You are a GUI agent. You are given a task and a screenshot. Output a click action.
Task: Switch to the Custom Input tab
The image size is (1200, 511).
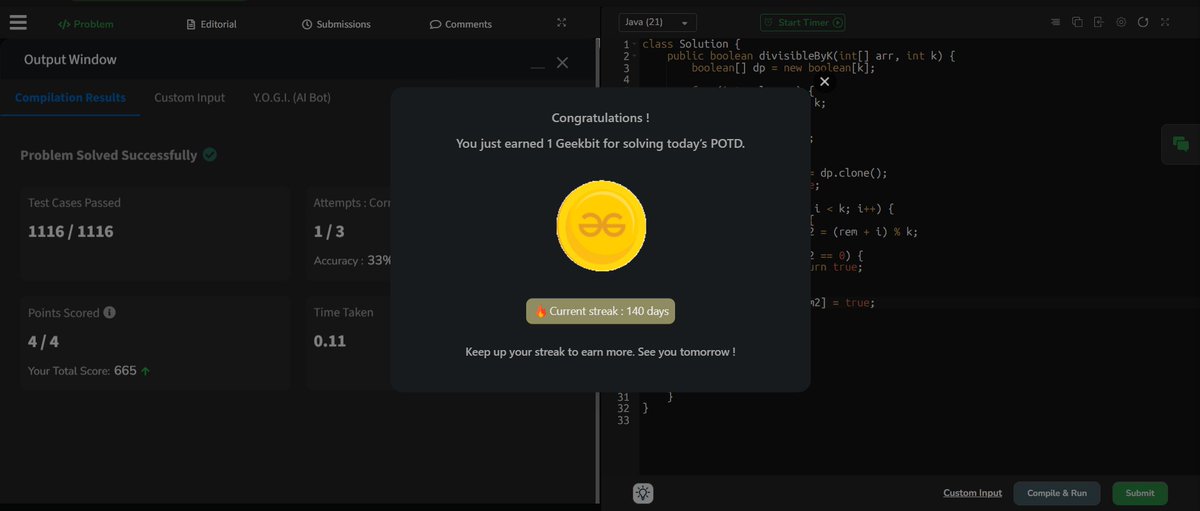190,98
